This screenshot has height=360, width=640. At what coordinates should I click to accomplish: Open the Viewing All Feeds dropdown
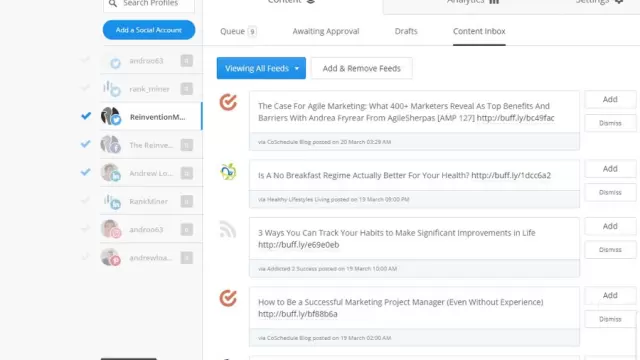point(261,68)
